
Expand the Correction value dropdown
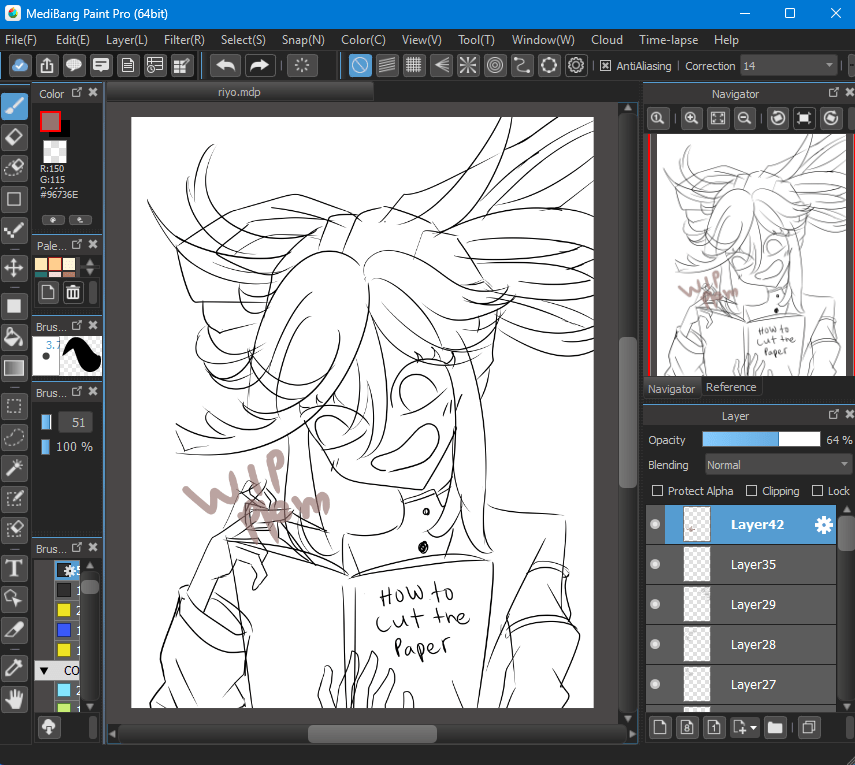tap(829, 66)
